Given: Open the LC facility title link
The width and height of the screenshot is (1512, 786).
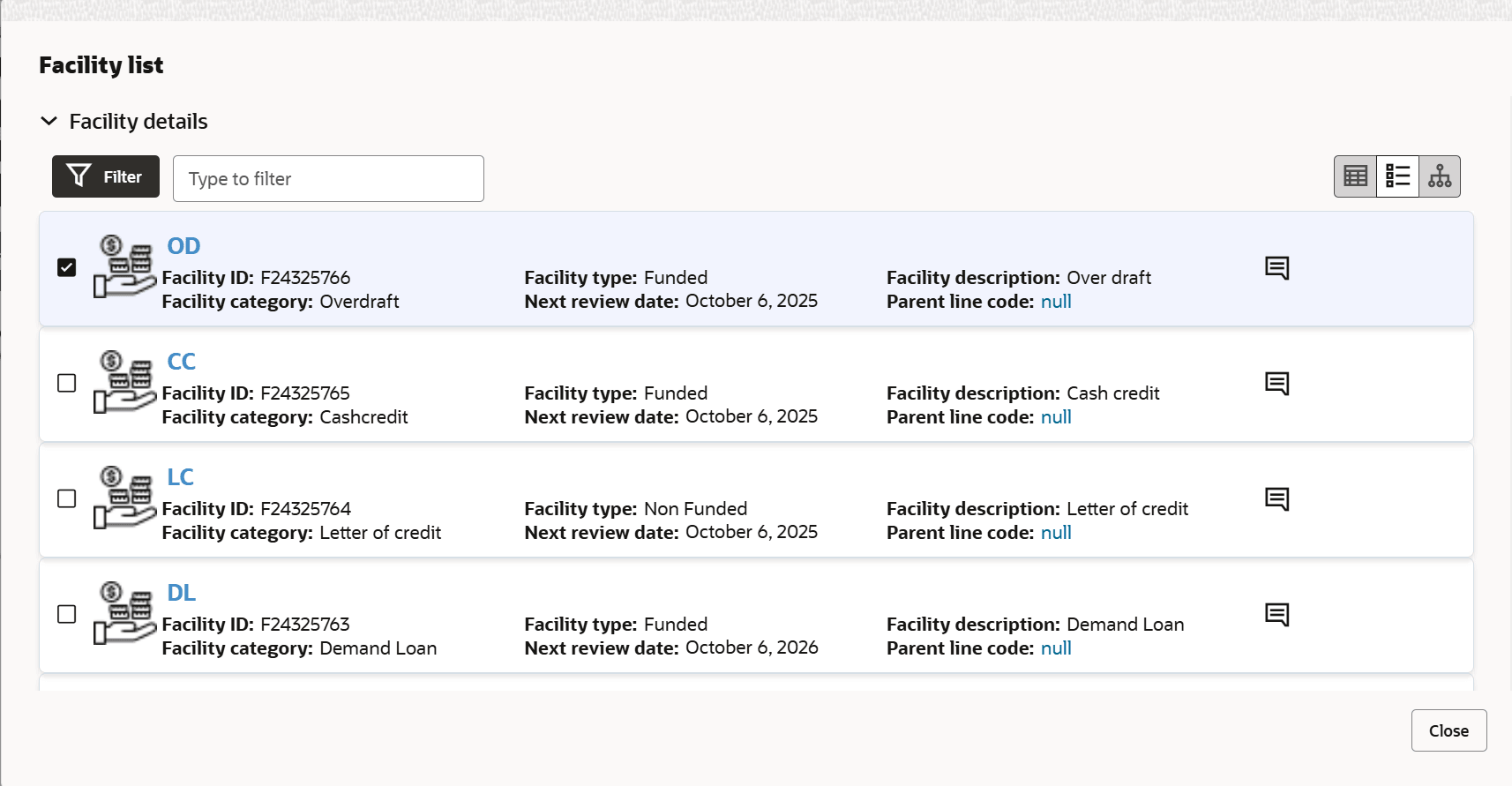Looking at the screenshot, I should [x=180, y=477].
